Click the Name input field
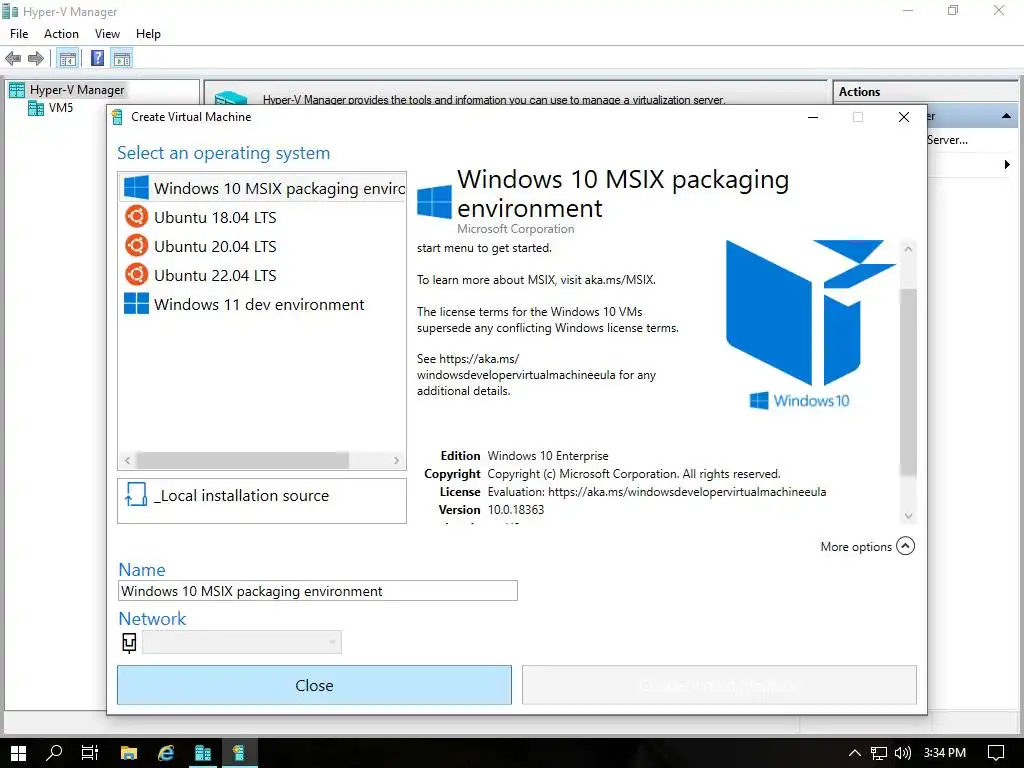This screenshot has height=768, width=1024. pyautogui.click(x=317, y=591)
